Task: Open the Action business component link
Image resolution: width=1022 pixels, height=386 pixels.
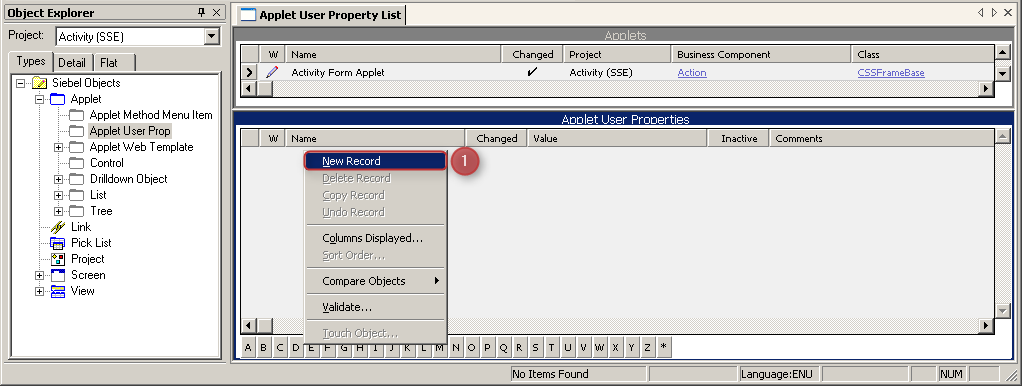Action: (692, 72)
